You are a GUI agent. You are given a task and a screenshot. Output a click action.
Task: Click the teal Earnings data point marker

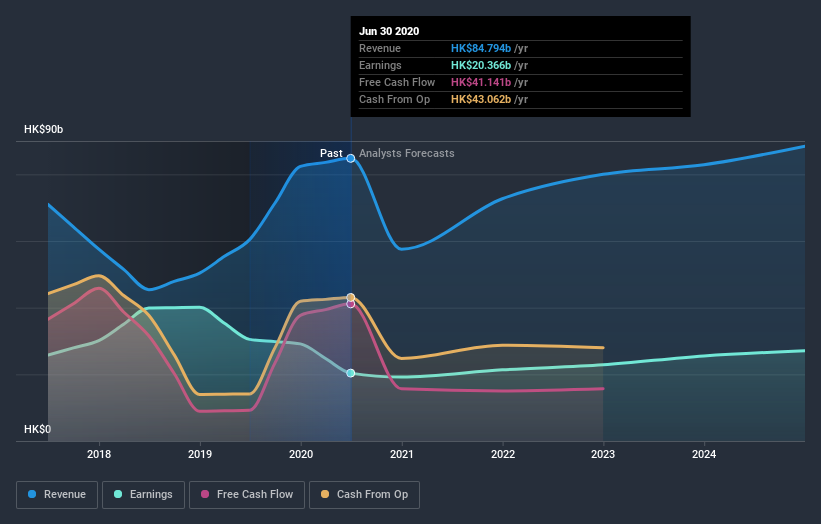tap(351, 373)
